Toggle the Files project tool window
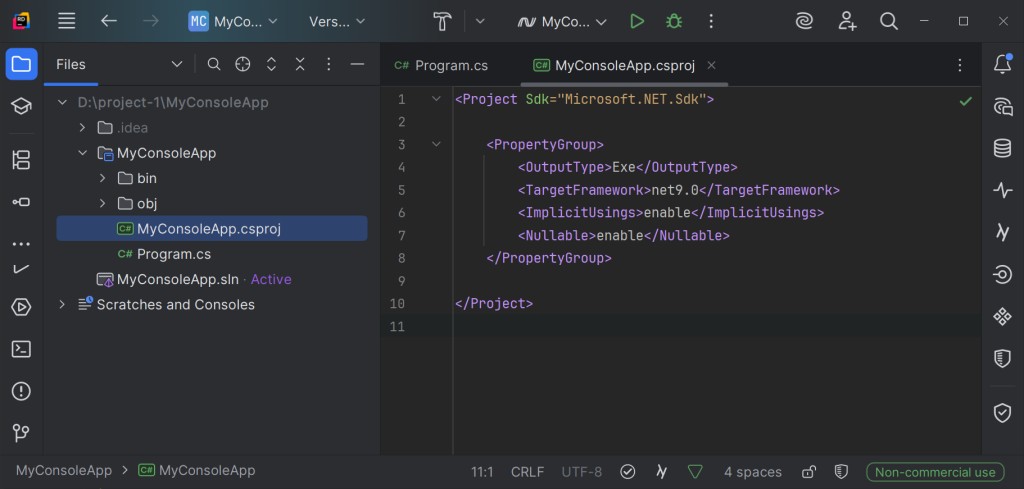The width and height of the screenshot is (1024, 489). [21, 65]
